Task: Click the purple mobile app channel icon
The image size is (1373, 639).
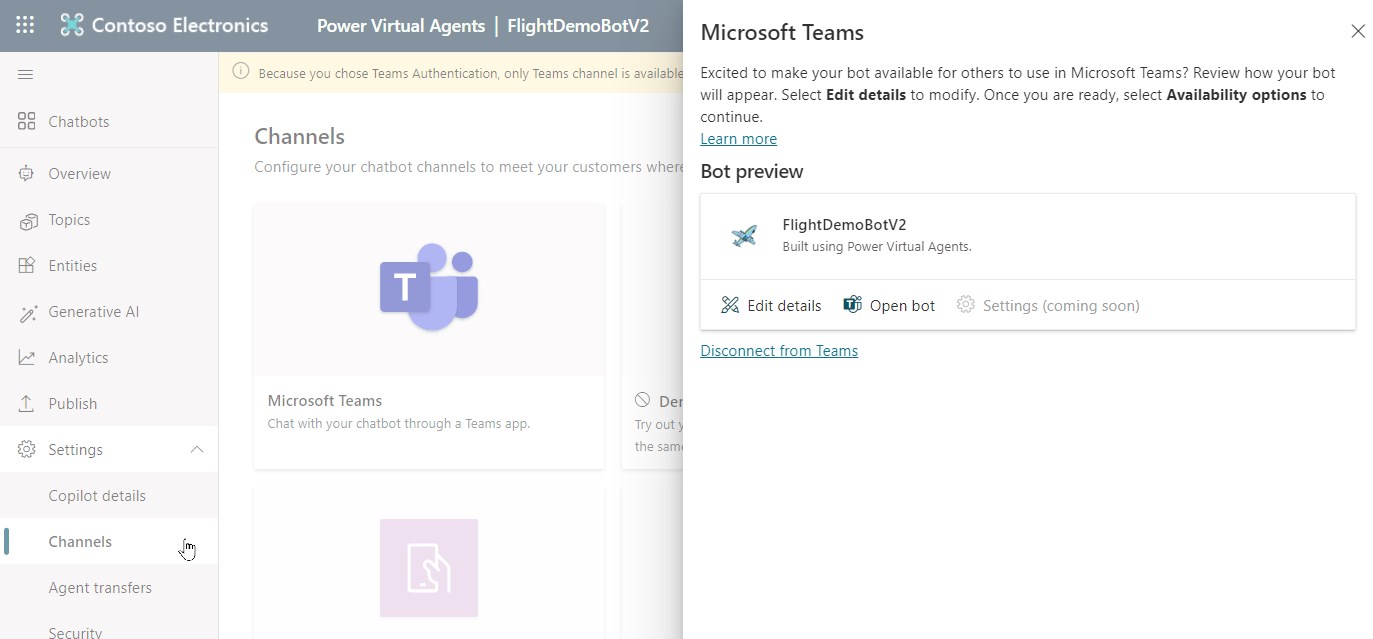Action: point(429,568)
